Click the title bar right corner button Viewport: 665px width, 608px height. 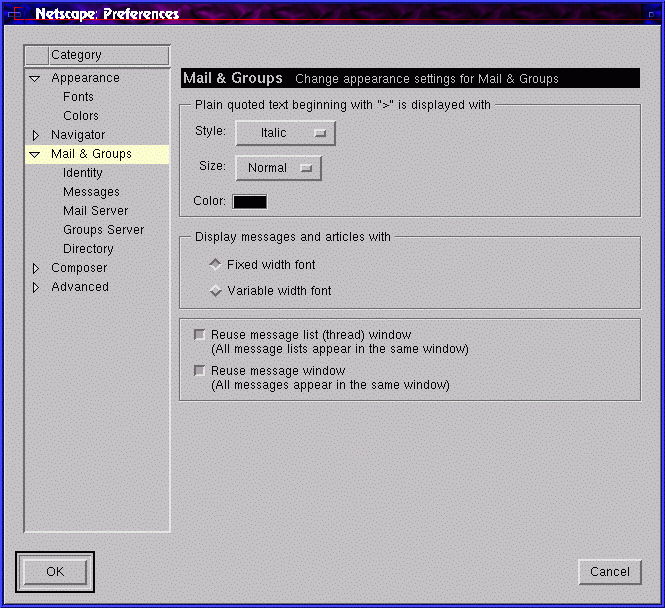(x=651, y=14)
